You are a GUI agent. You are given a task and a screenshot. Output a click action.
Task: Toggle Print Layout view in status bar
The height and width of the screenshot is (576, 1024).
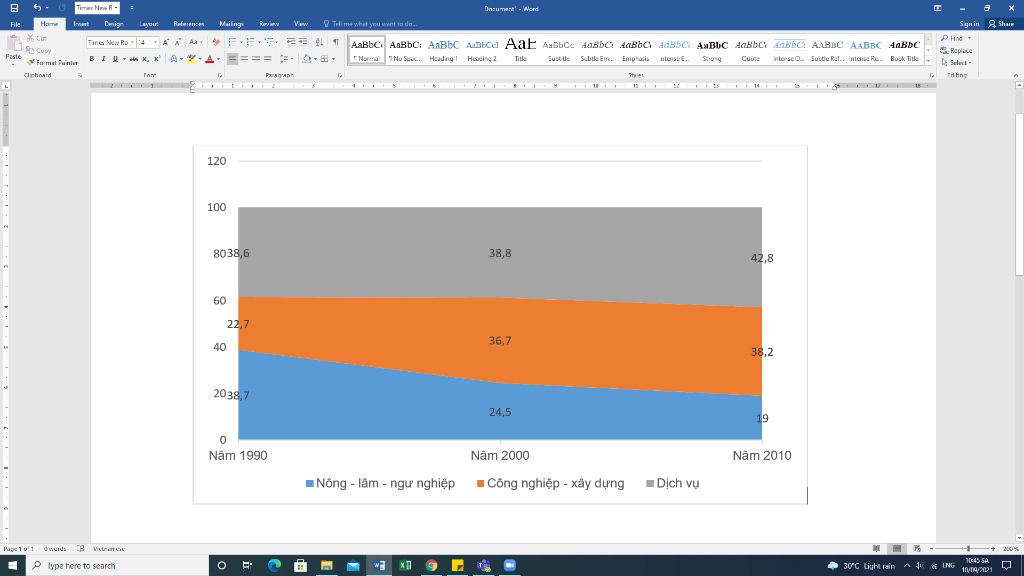[x=897, y=549]
